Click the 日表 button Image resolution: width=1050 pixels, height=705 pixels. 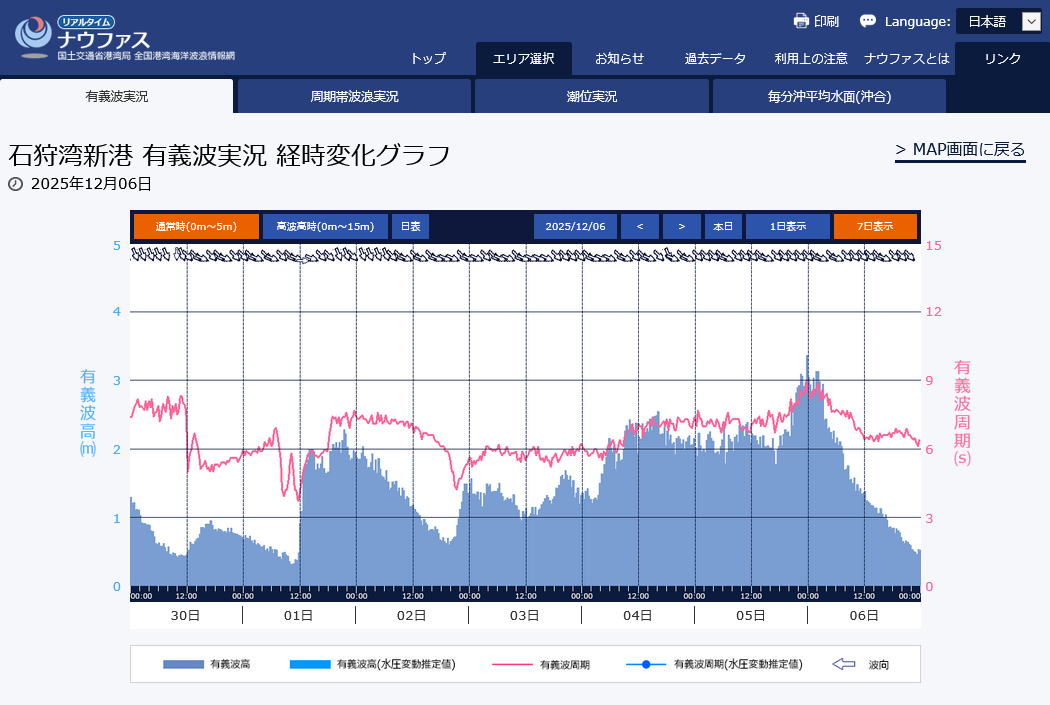point(410,226)
